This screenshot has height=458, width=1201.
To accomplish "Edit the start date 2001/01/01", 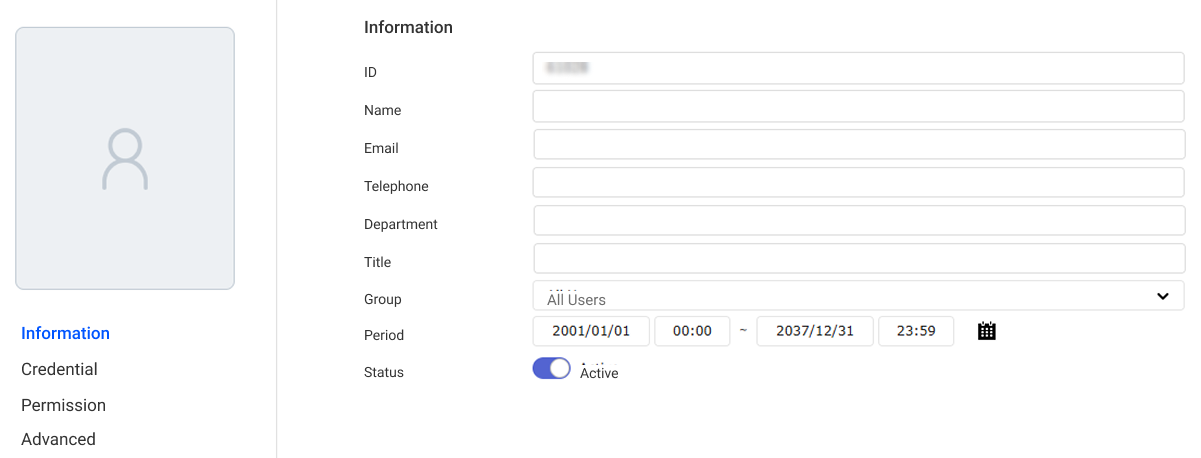I will point(591,331).
